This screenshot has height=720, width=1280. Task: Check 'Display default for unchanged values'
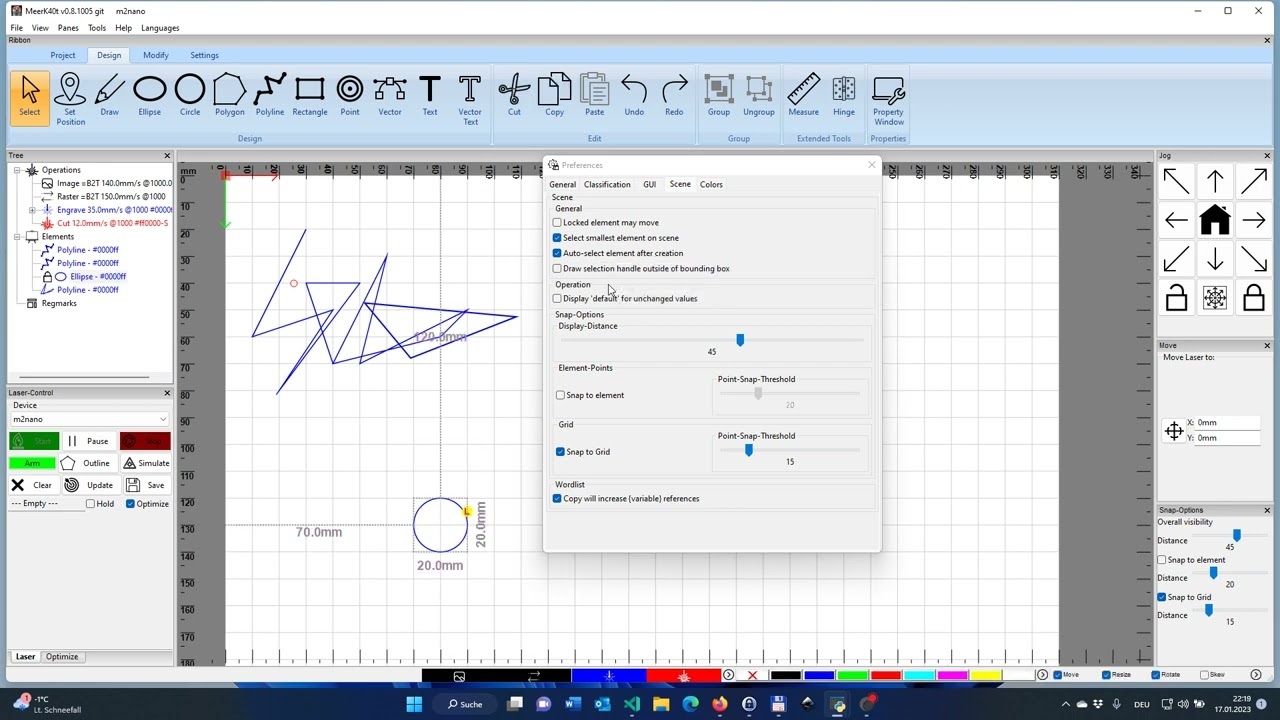point(557,298)
